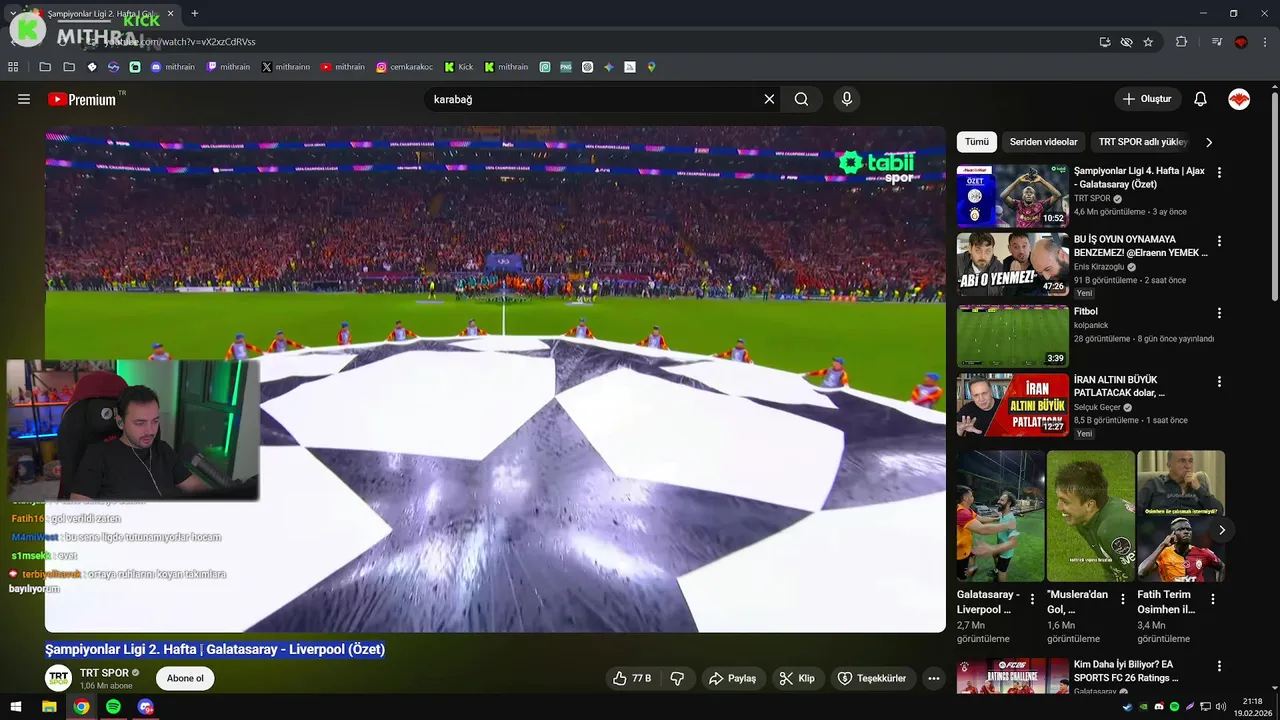Click the video player area
Image resolution: width=1280 pixels, height=720 pixels.
pos(495,379)
